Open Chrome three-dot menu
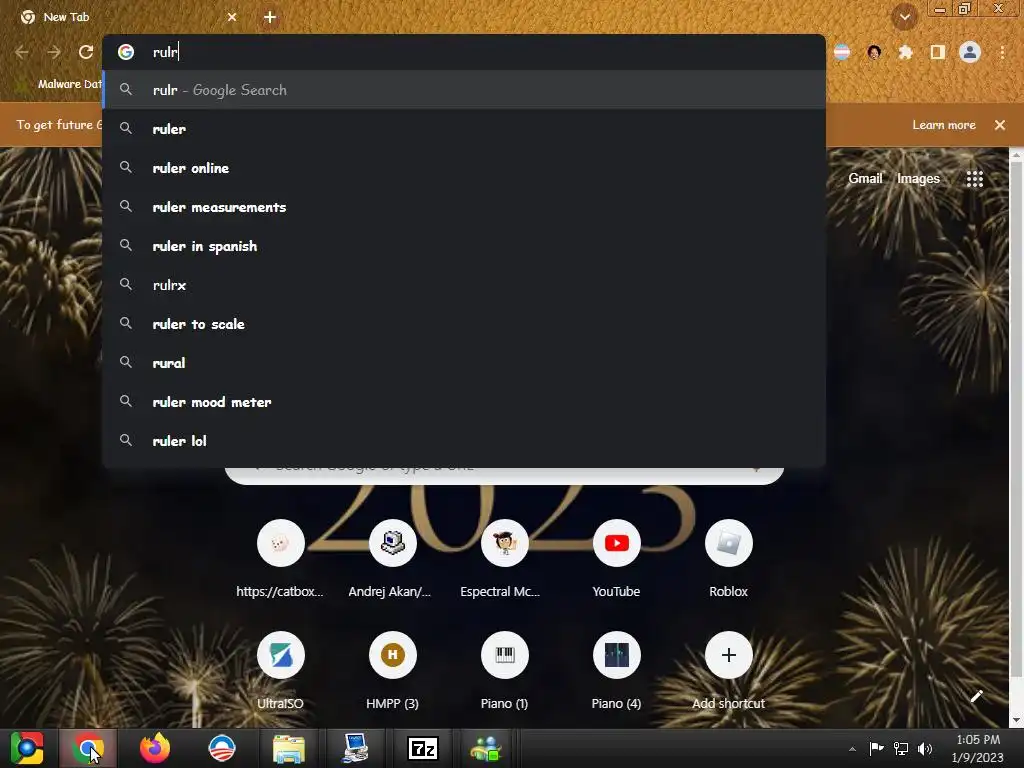Image resolution: width=1024 pixels, height=768 pixels. (1002, 52)
